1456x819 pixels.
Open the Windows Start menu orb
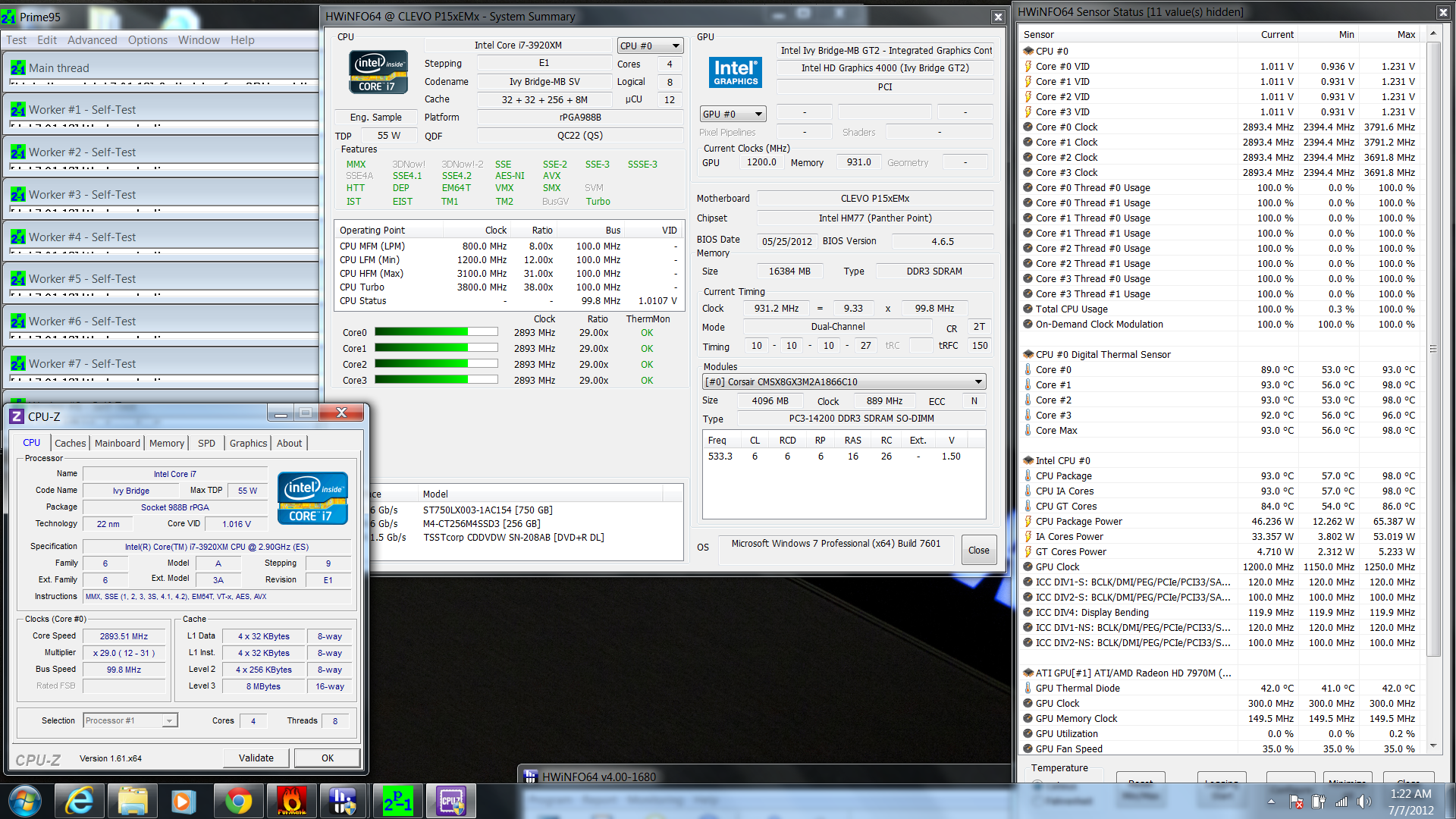coord(24,801)
